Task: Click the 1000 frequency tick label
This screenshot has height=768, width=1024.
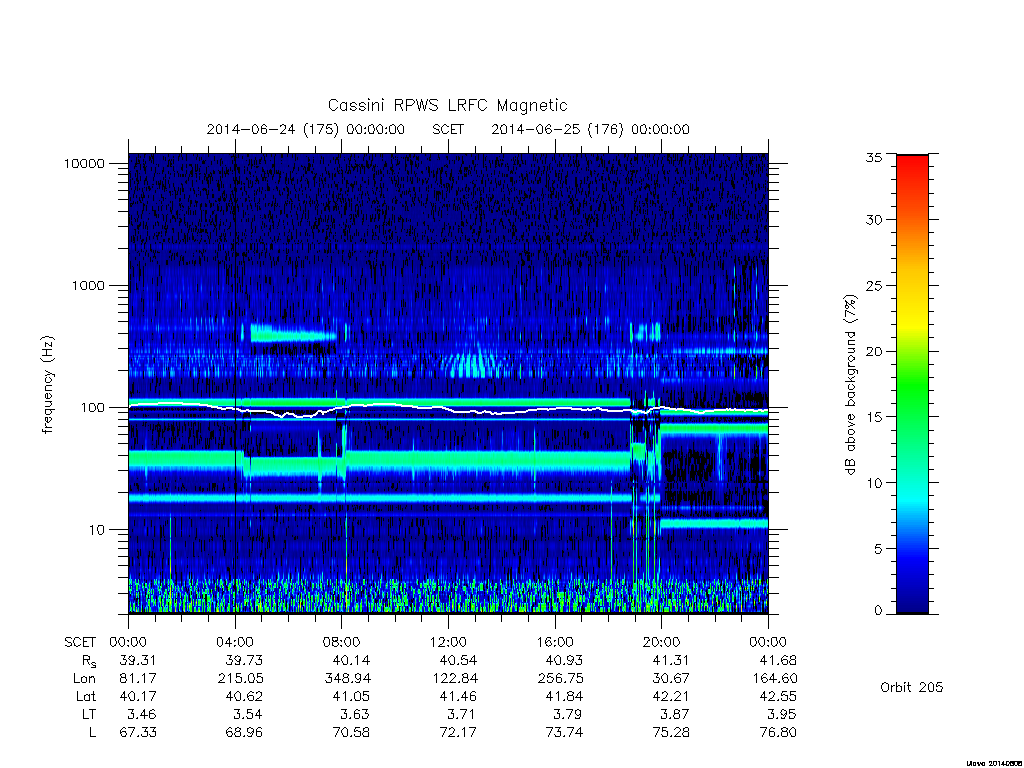Action: pyautogui.click(x=88, y=285)
